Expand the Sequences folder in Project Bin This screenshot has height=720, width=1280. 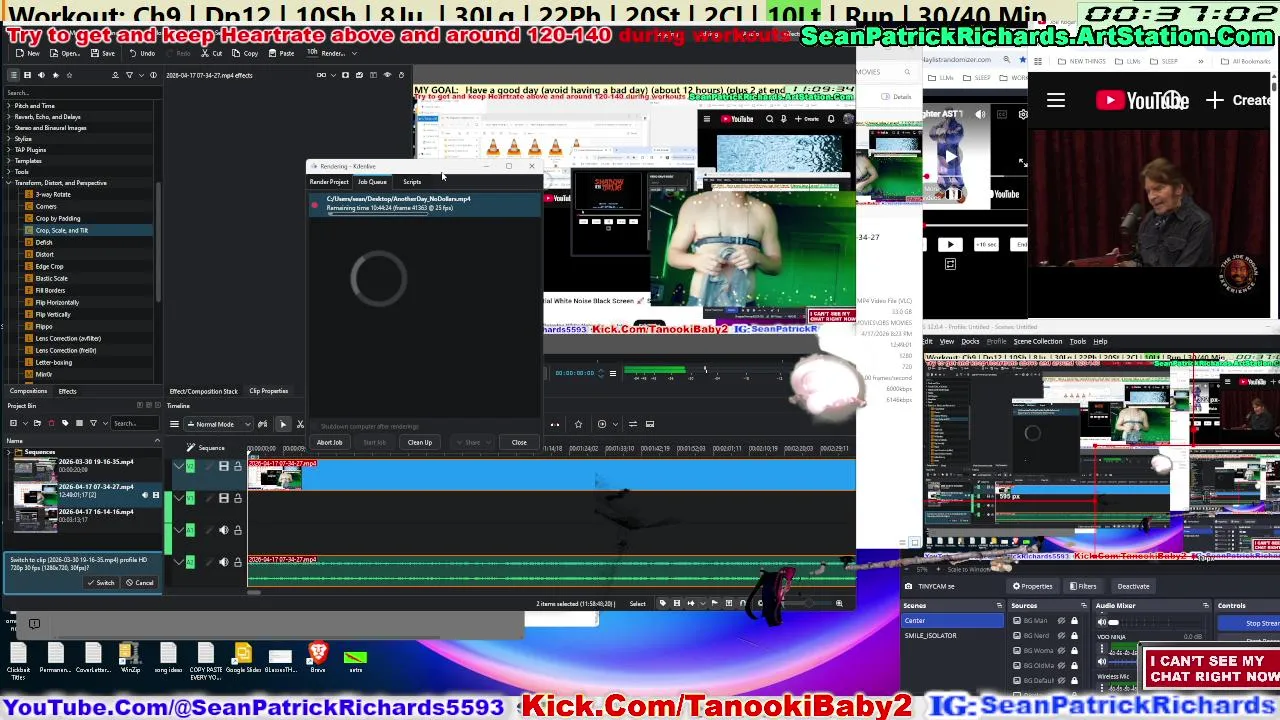pyautogui.click(x=8, y=452)
